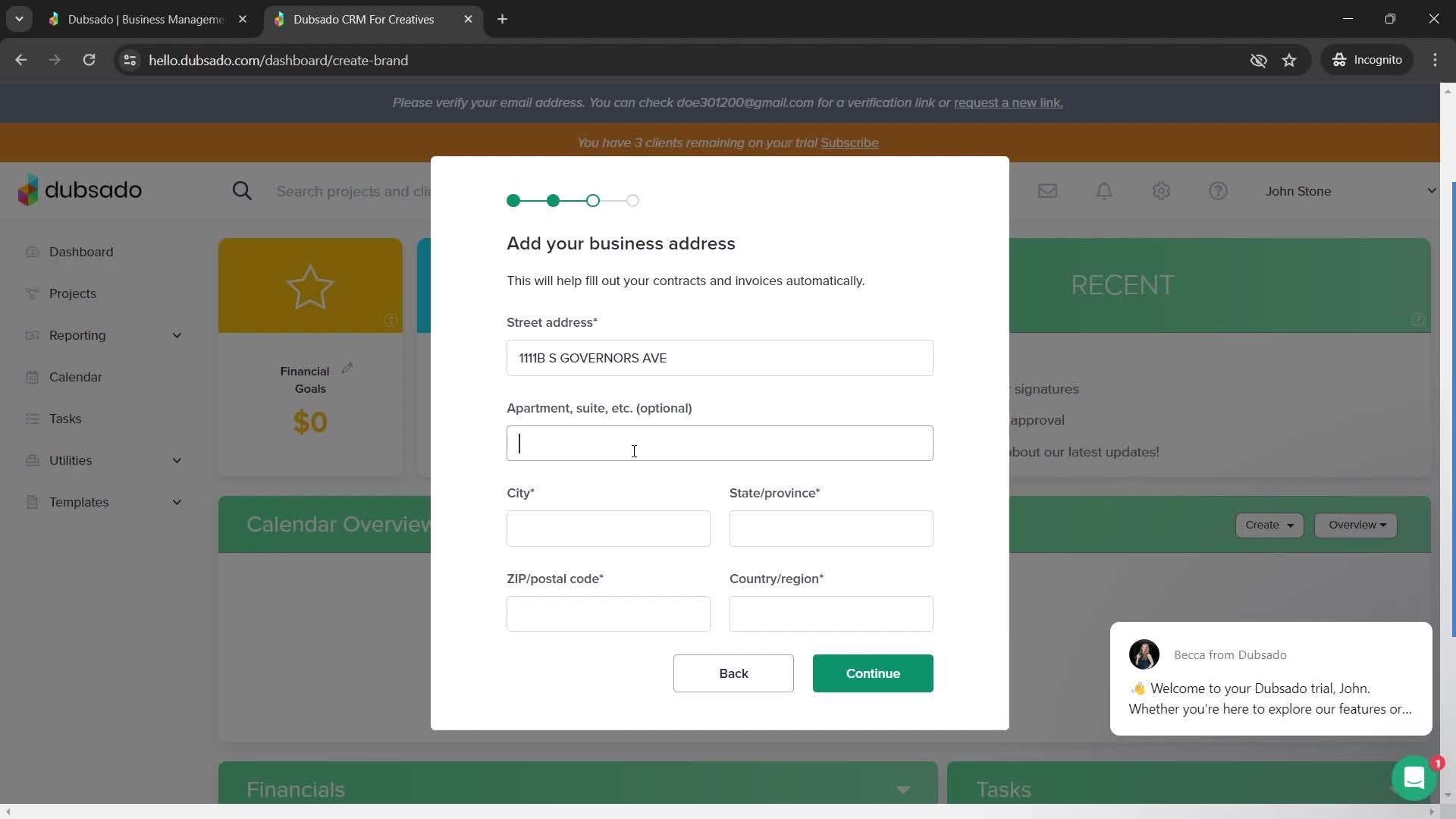Click the State/province input field
The height and width of the screenshot is (819, 1456).
831,529
